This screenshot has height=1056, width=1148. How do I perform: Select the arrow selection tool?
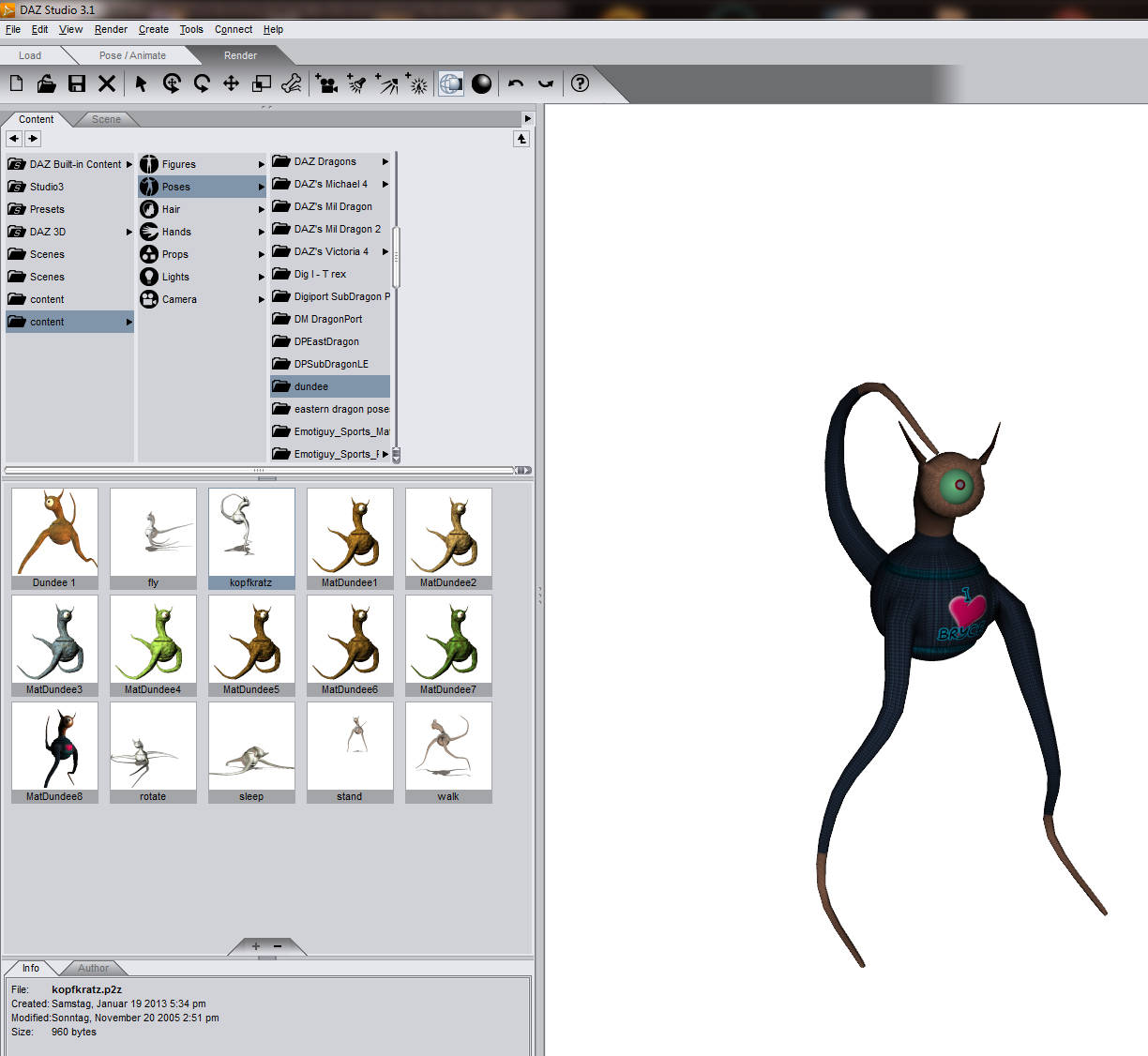[141, 83]
